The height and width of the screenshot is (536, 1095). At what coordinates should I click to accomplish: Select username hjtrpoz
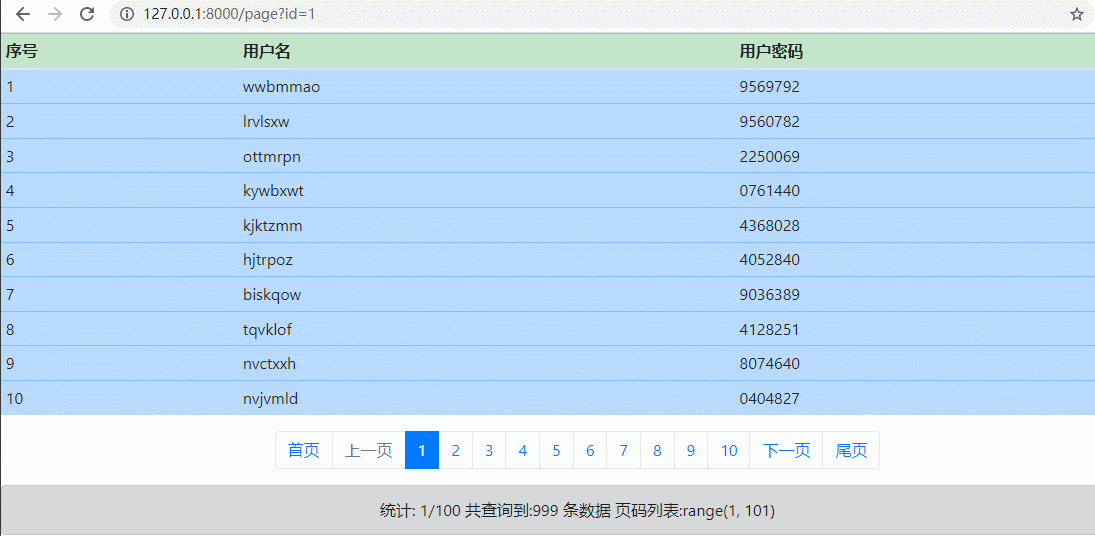pyautogui.click(x=267, y=260)
